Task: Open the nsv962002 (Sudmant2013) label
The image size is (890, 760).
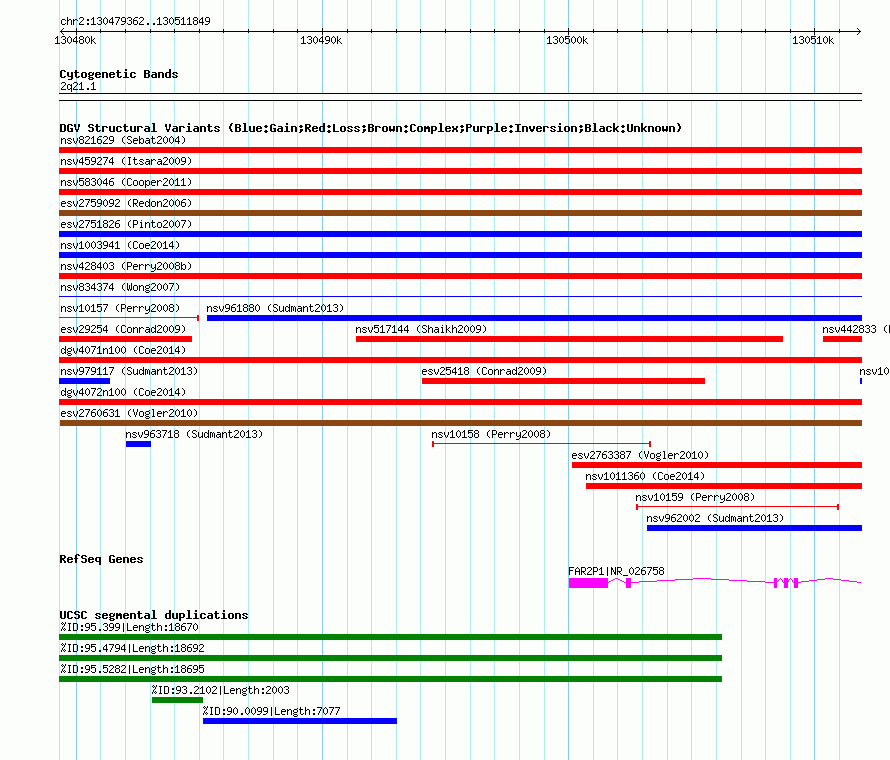Action: coord(715,518)
